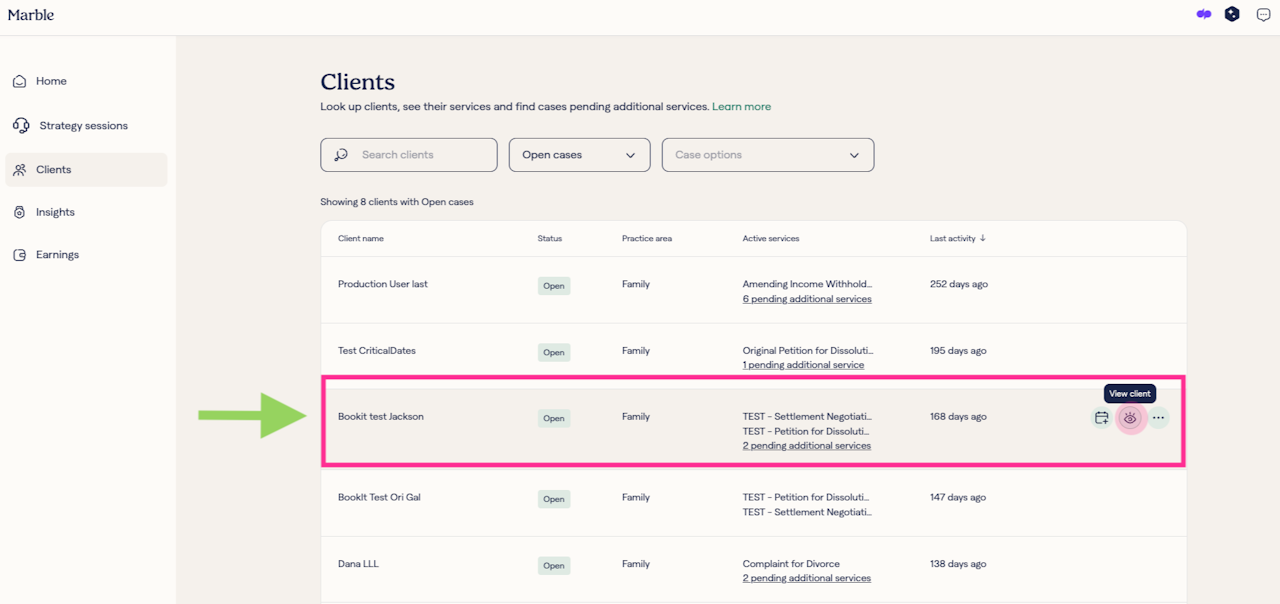This screenshot has height=604, width=1280.
Task: Click 1 pending additional service link
Action: coord(803,365)
